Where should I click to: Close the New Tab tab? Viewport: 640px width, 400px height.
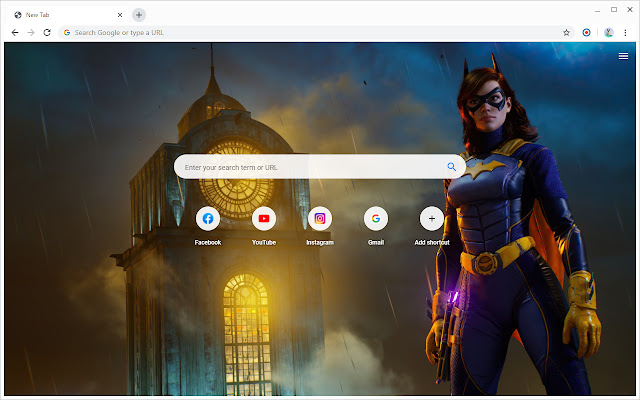pos(120,15)
